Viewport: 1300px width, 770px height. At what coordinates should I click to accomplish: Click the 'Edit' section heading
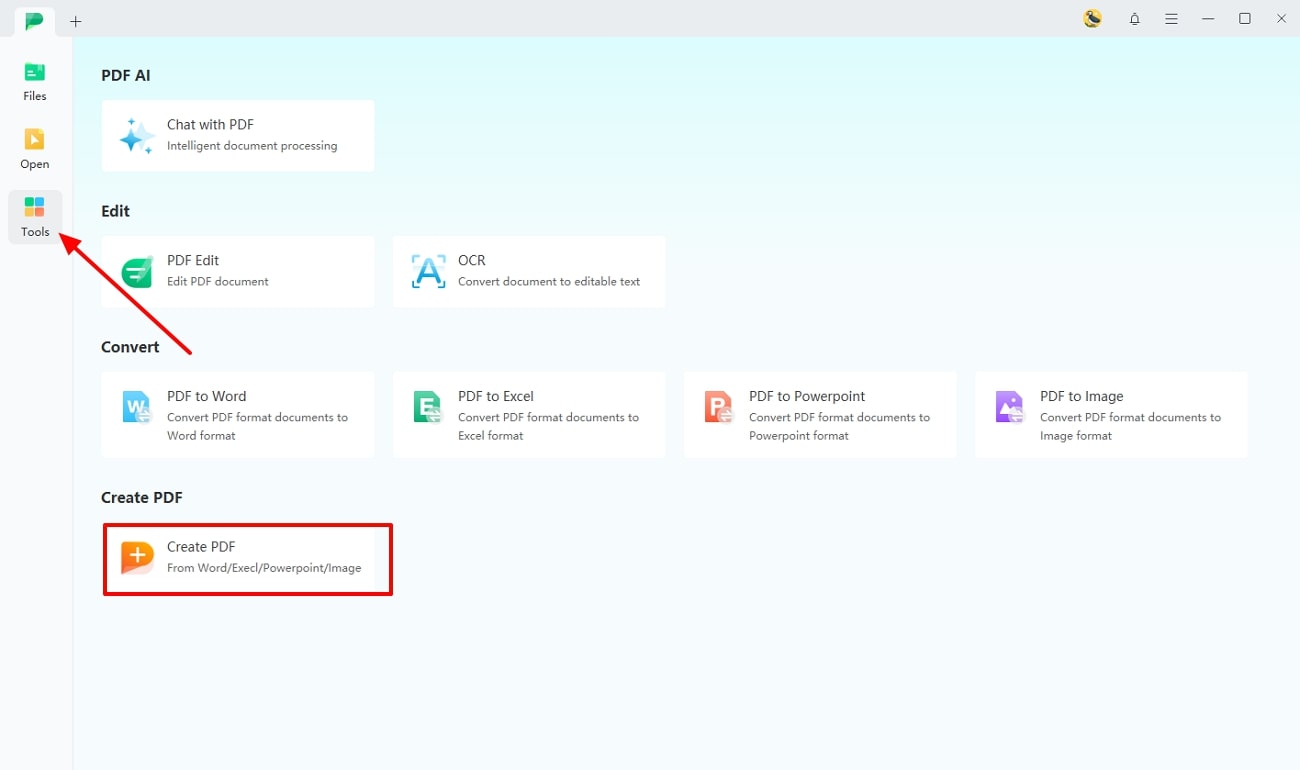click(115, 211)
